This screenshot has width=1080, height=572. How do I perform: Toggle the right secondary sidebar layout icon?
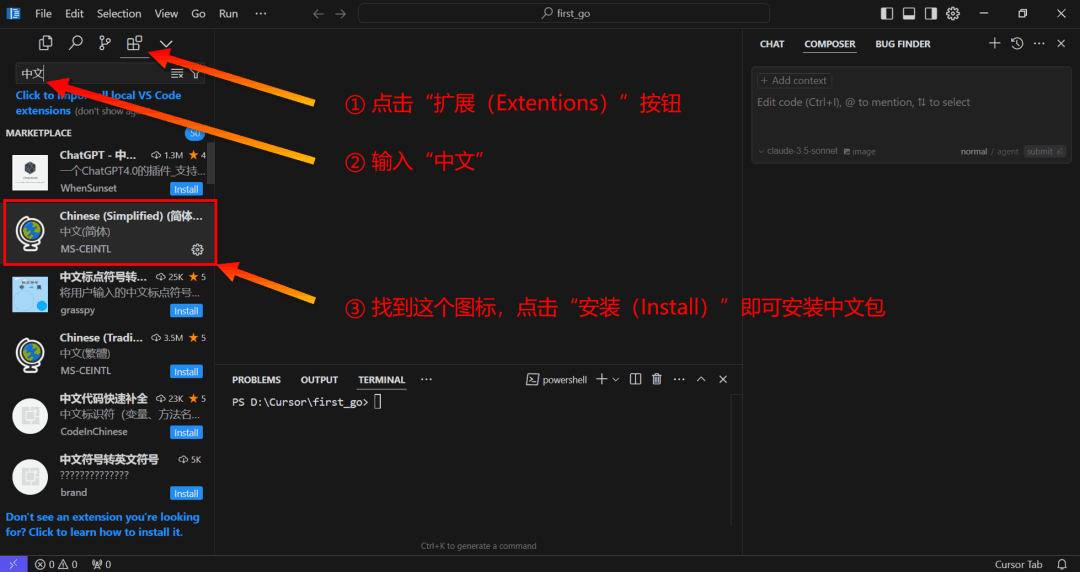pyautogui.click(x=931, y=13)
